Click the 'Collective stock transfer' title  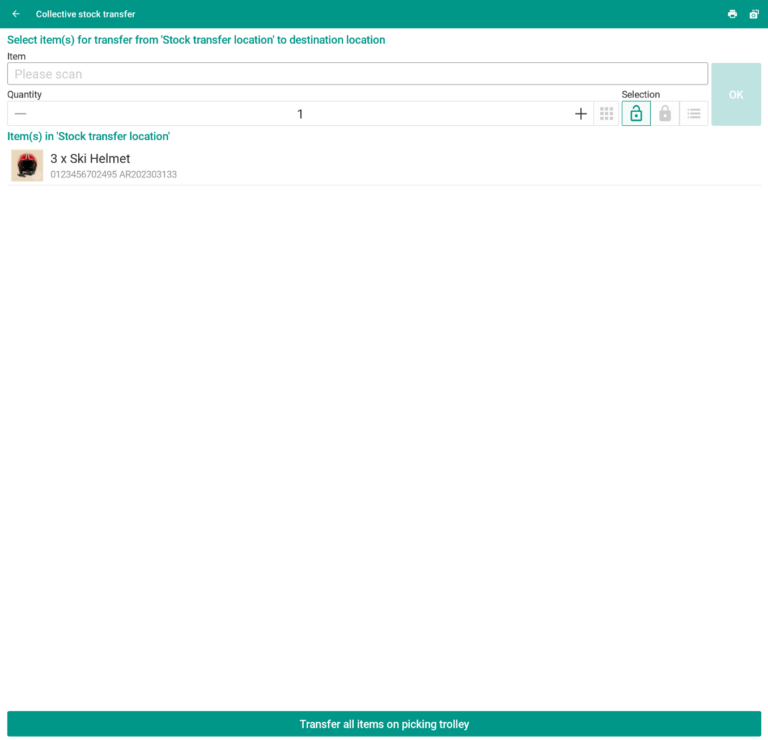point(85,14)
